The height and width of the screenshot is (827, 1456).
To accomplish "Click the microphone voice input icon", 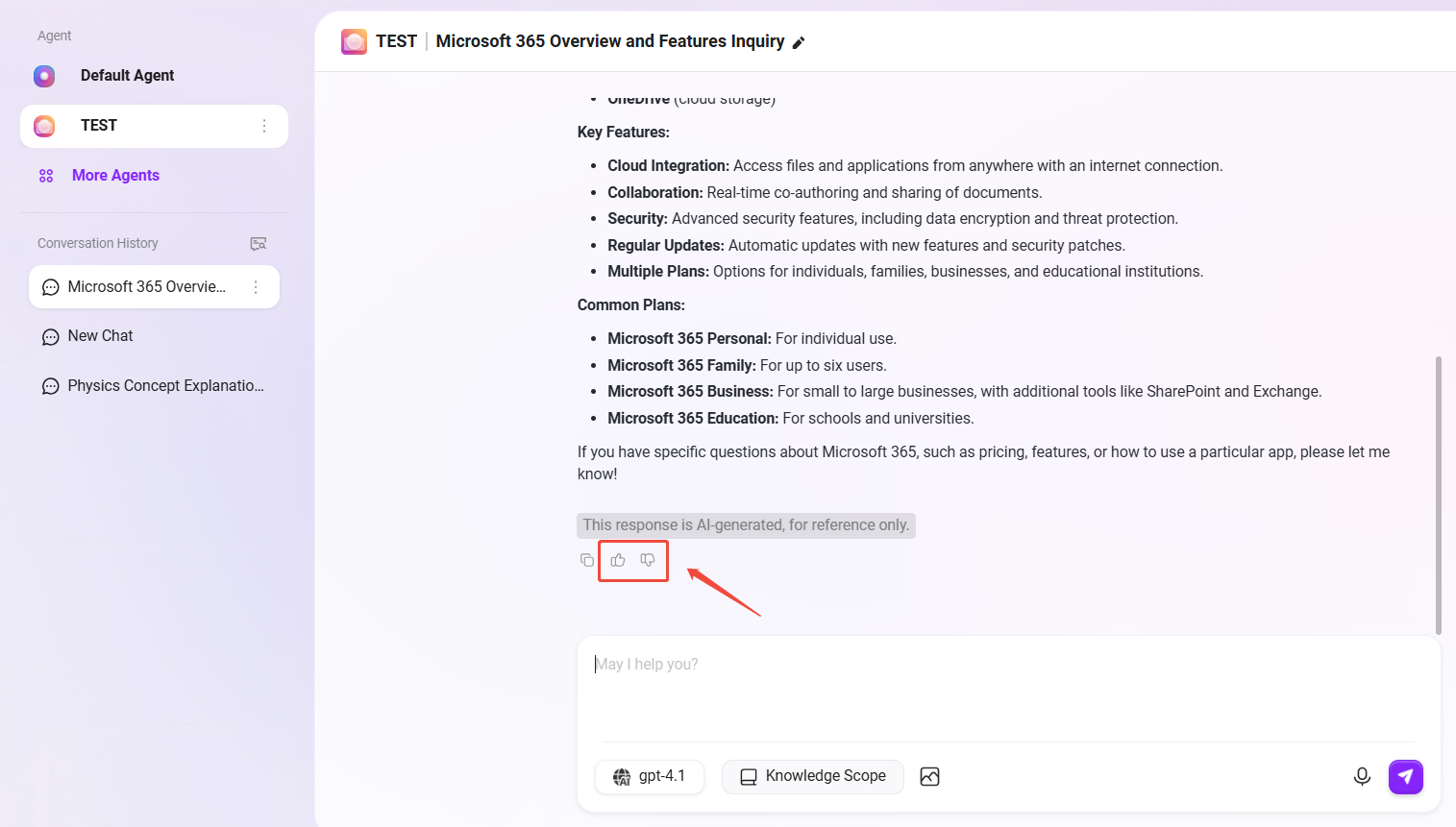I will point(1362,776).
